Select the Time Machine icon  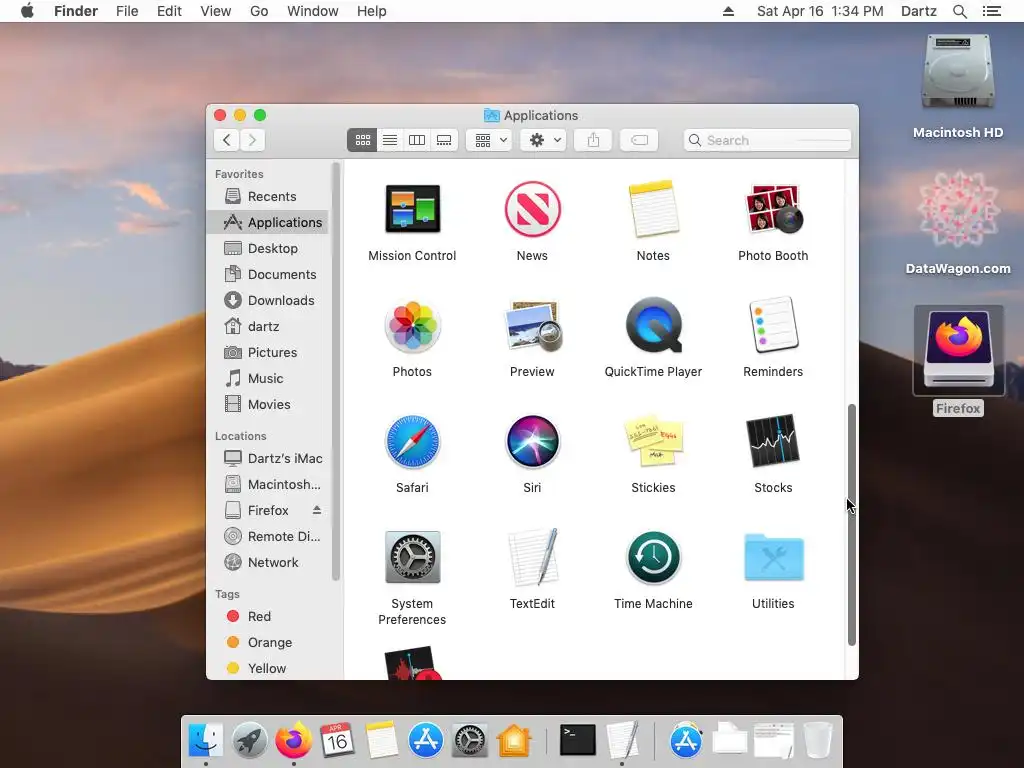(653, 557)
